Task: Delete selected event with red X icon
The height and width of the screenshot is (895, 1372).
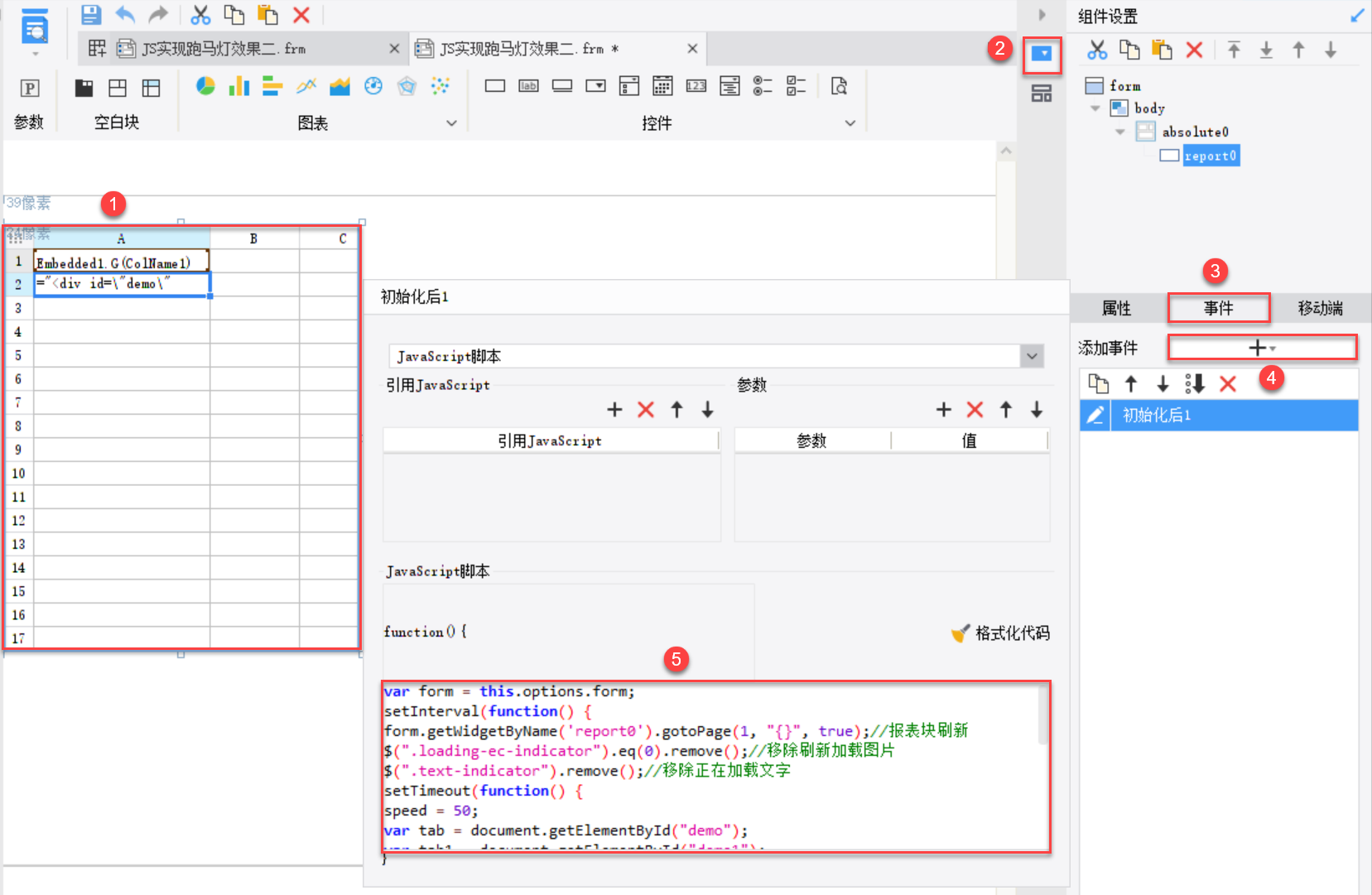Action: [1227, 383]
